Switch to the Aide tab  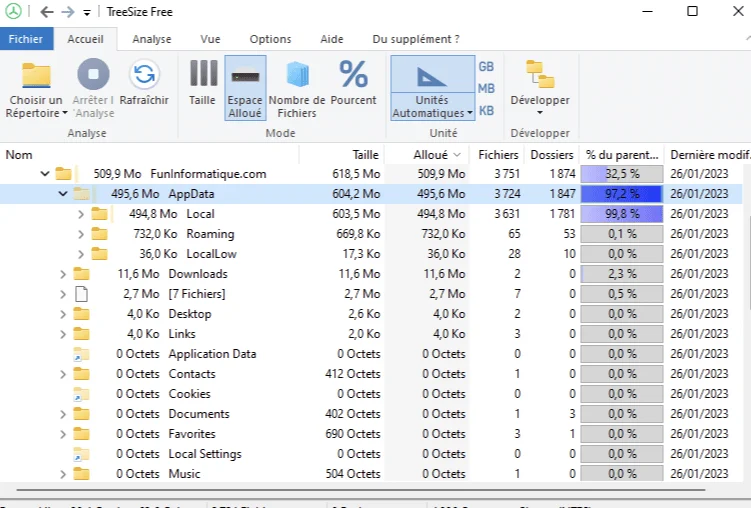click(332, 39)
